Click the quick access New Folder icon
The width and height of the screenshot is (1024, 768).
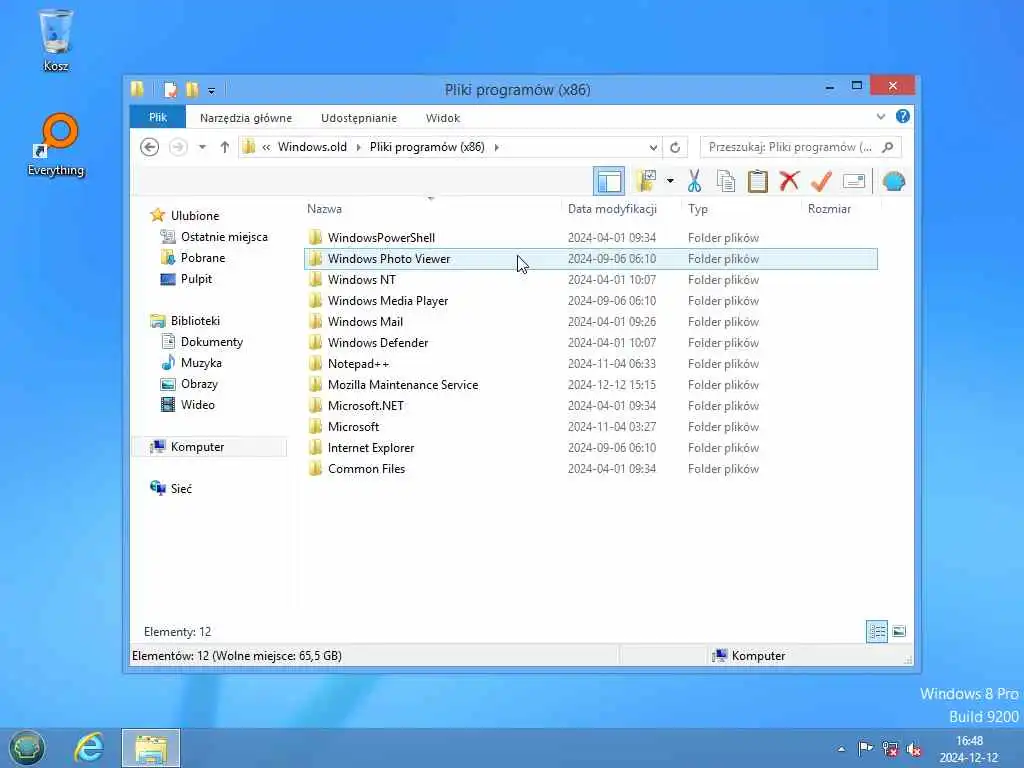coord(192,89)
